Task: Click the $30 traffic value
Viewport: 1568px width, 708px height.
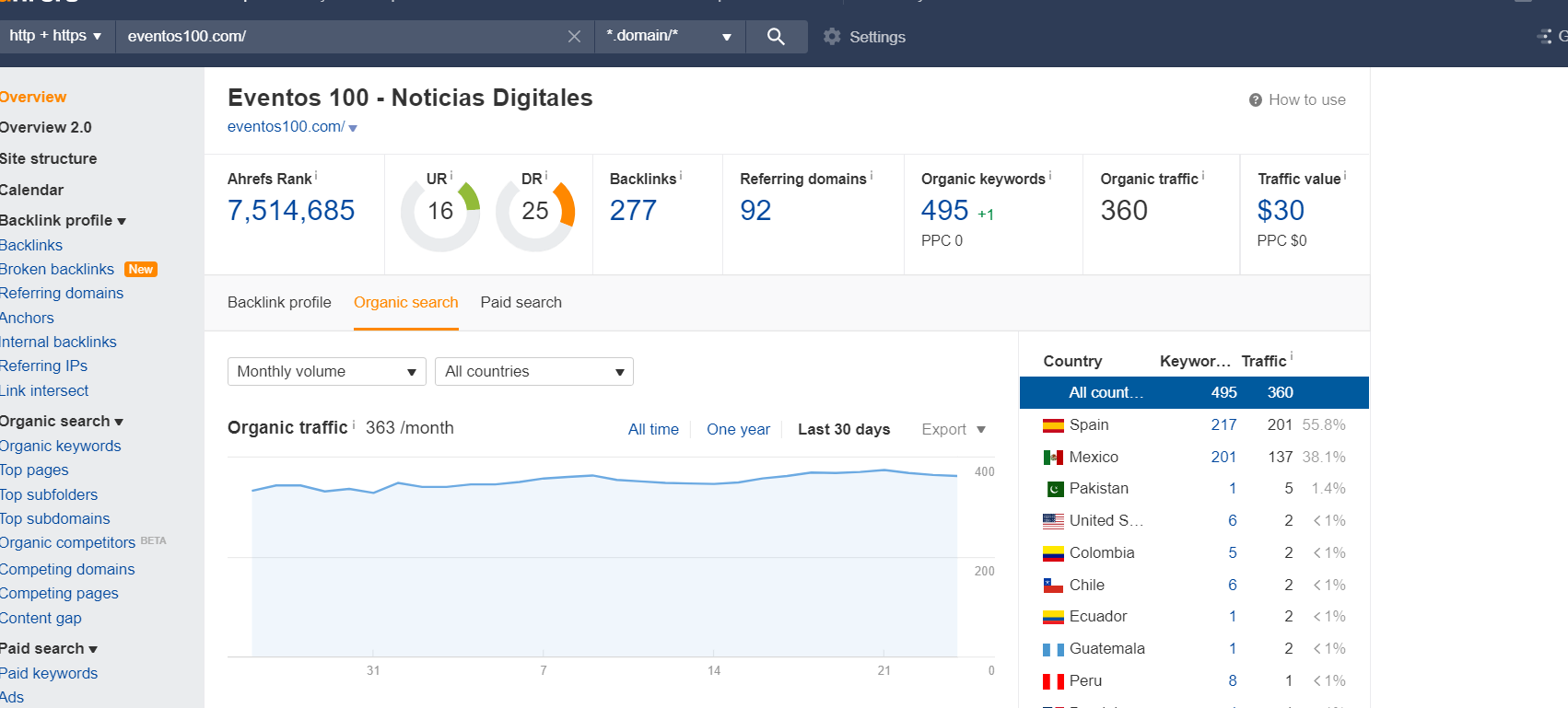Action: 1281,211
